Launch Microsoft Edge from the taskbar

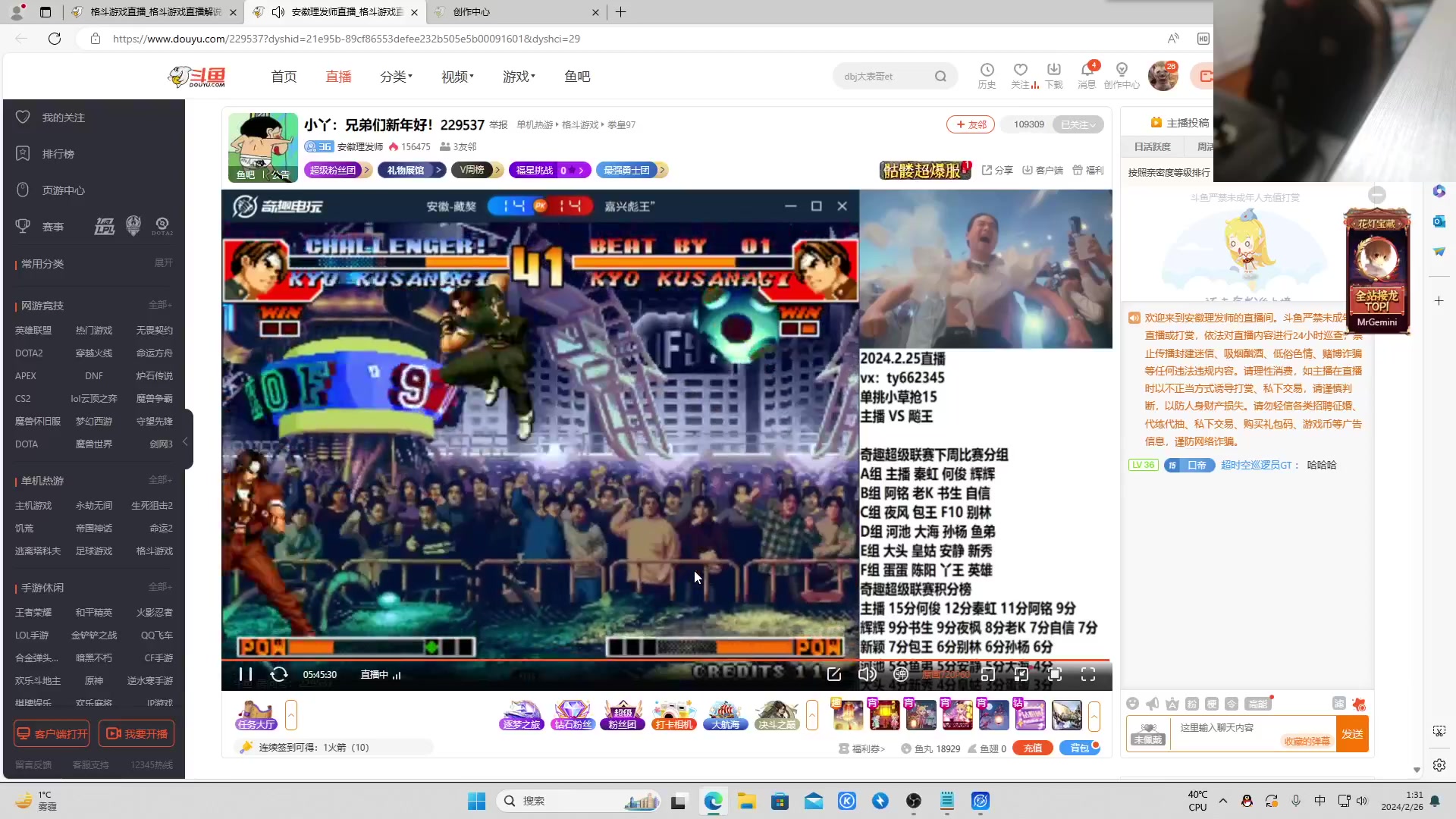[x=712, y=800]
